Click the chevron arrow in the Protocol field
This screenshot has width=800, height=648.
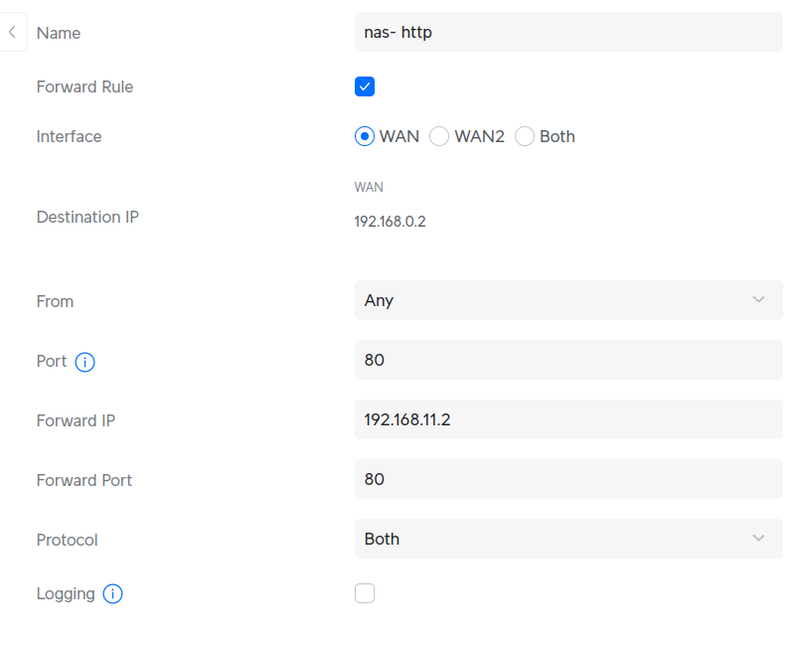tap(758, 539)
